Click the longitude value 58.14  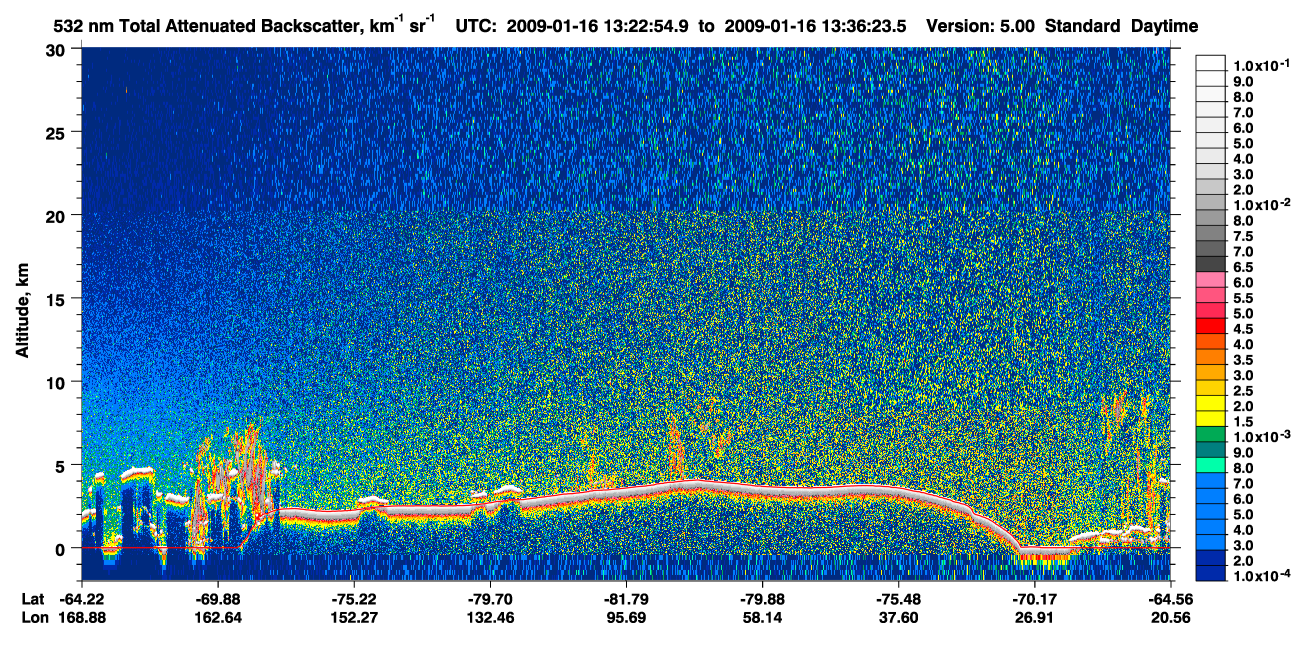coord(762,618)
